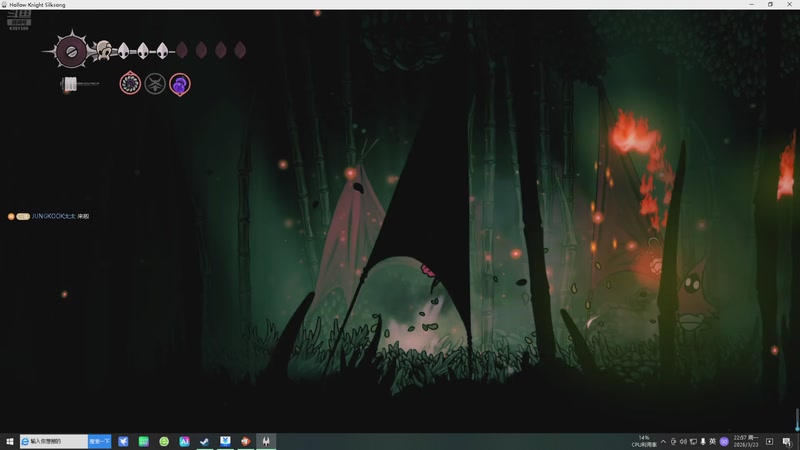
Task: Click the purple round tray icon
Action: (x=724, y=442)
